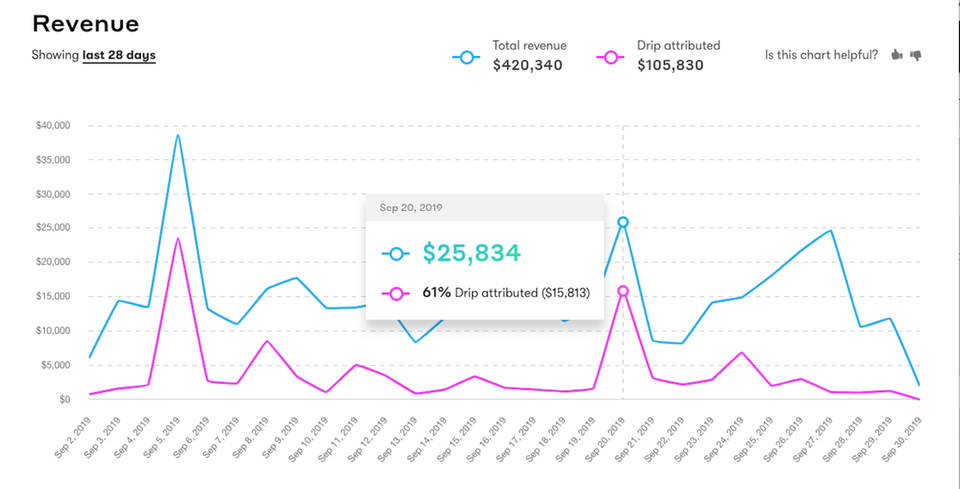The image size is (960, 489).
Task: Select the pink Sep 20 data point marker
Action: (623, 291)
